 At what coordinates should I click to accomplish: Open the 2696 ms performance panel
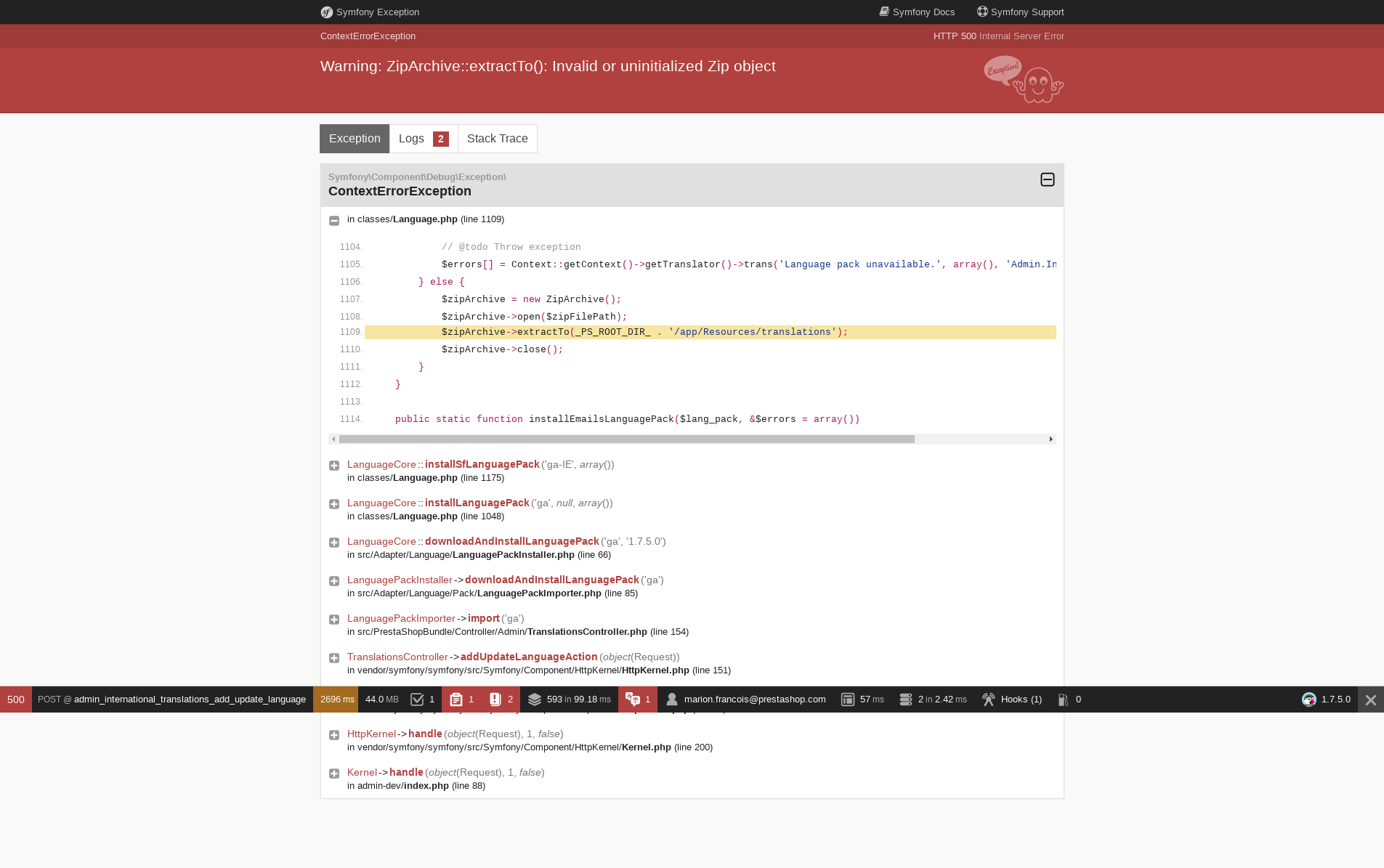pos(337,699)
